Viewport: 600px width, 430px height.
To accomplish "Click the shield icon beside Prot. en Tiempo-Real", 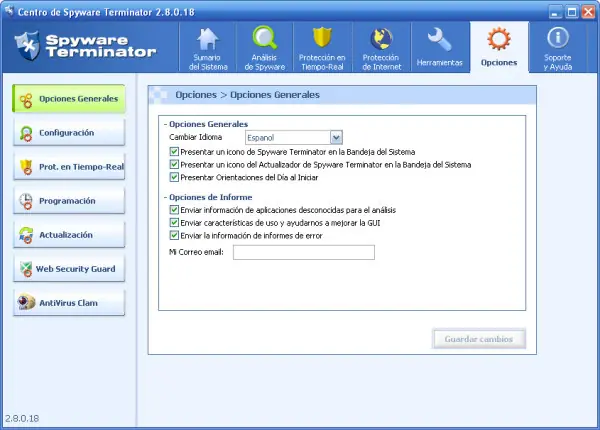I will pyautogui.click(x=26, y=167).
